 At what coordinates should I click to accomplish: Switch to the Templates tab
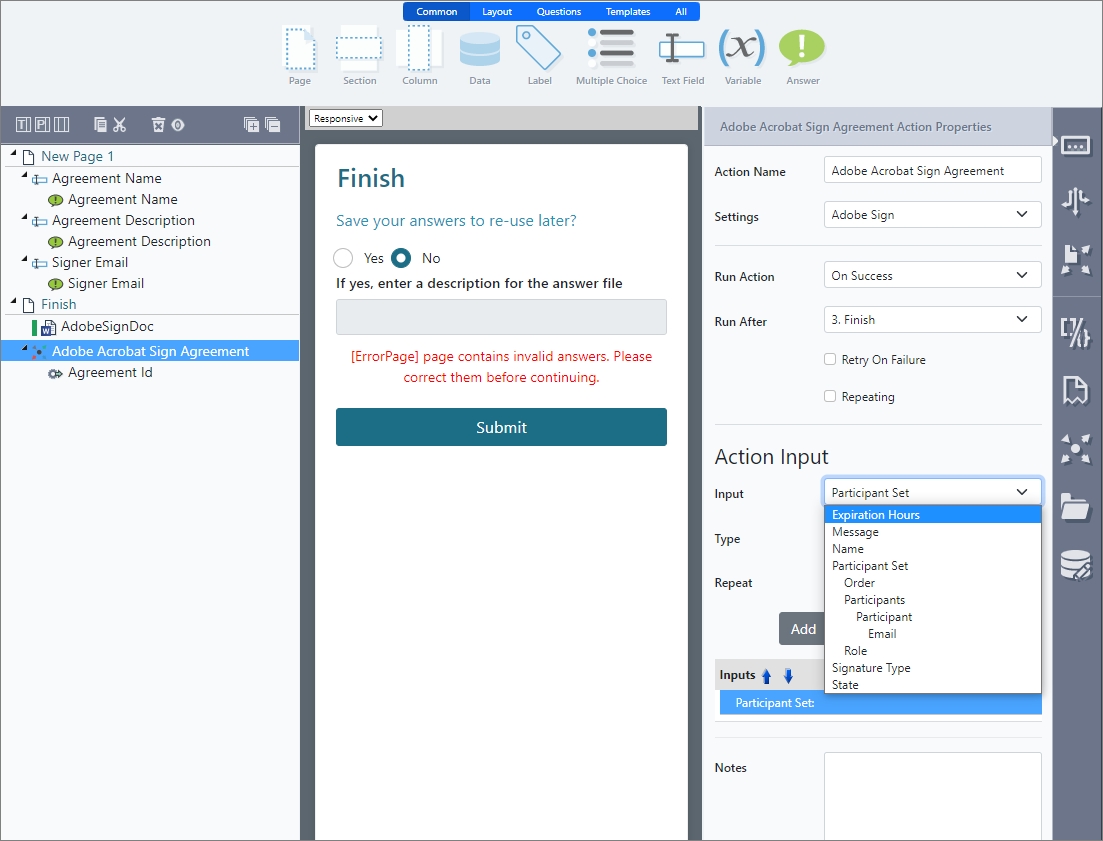627,11
